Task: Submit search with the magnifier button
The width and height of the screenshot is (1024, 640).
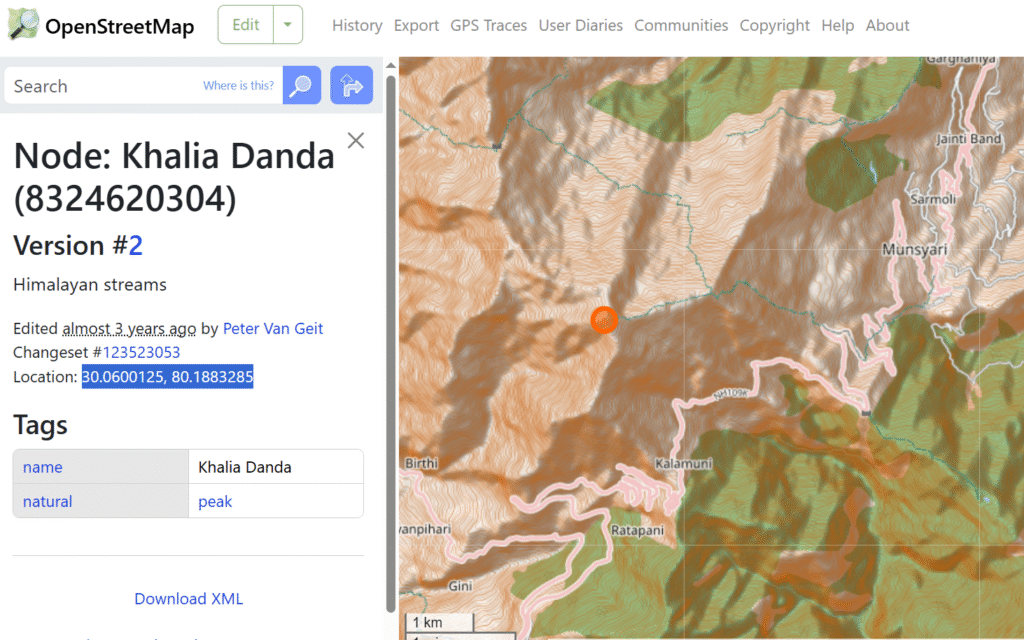Action: [302, 85]
